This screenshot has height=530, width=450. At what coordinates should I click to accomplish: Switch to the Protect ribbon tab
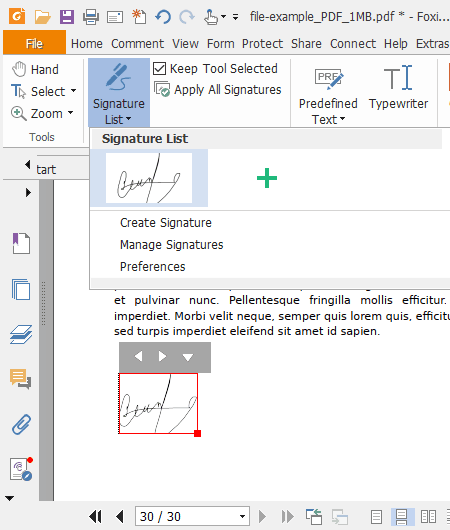[262, 44]
